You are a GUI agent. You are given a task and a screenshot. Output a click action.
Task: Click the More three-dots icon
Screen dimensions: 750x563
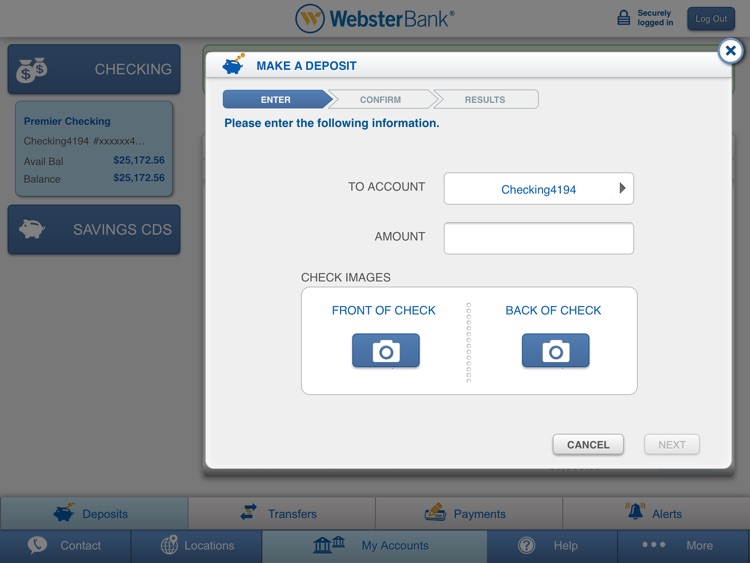pyautogui.click(x=653, y=544)
